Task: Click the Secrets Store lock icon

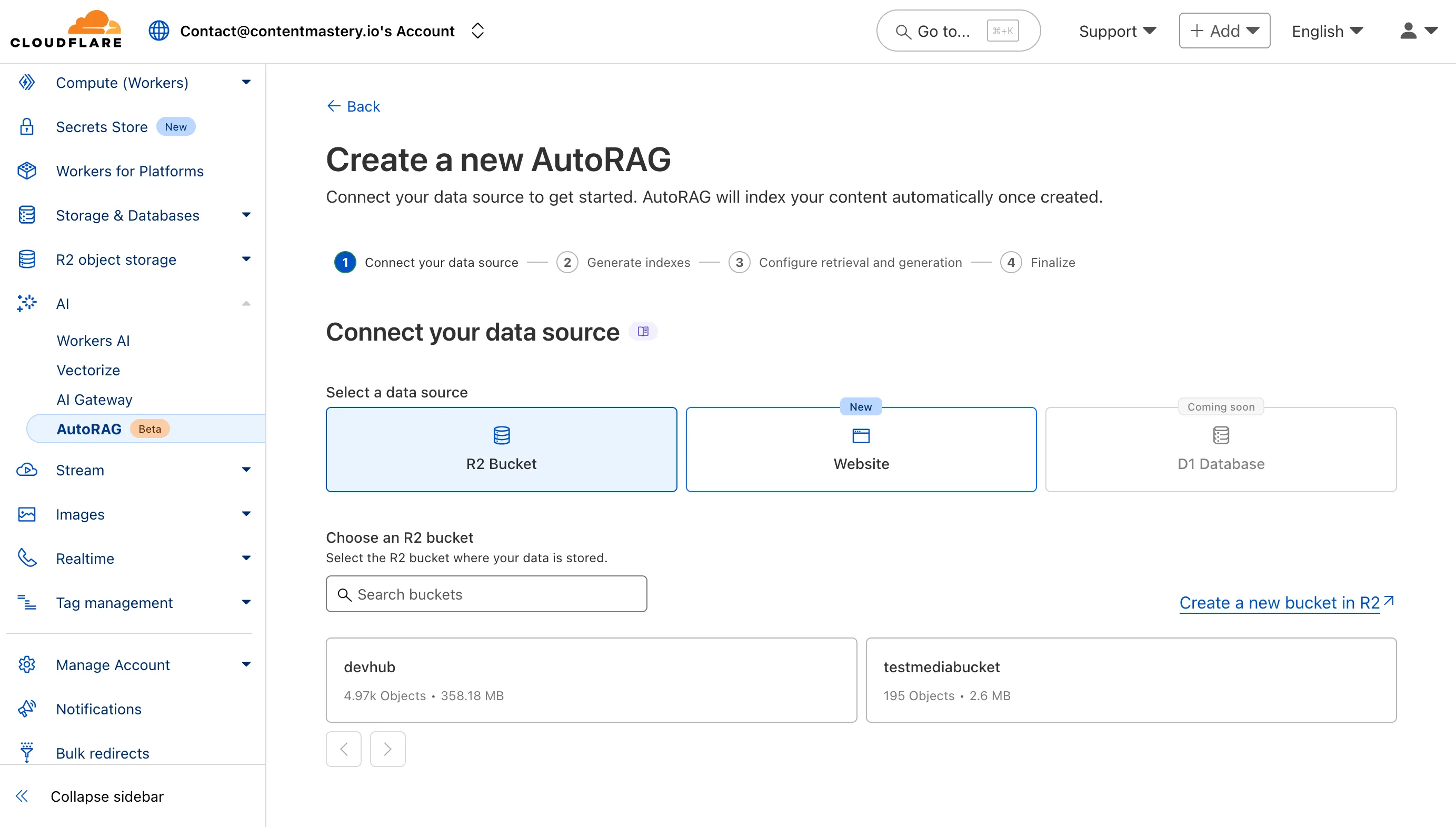Action: pos(27,127)
